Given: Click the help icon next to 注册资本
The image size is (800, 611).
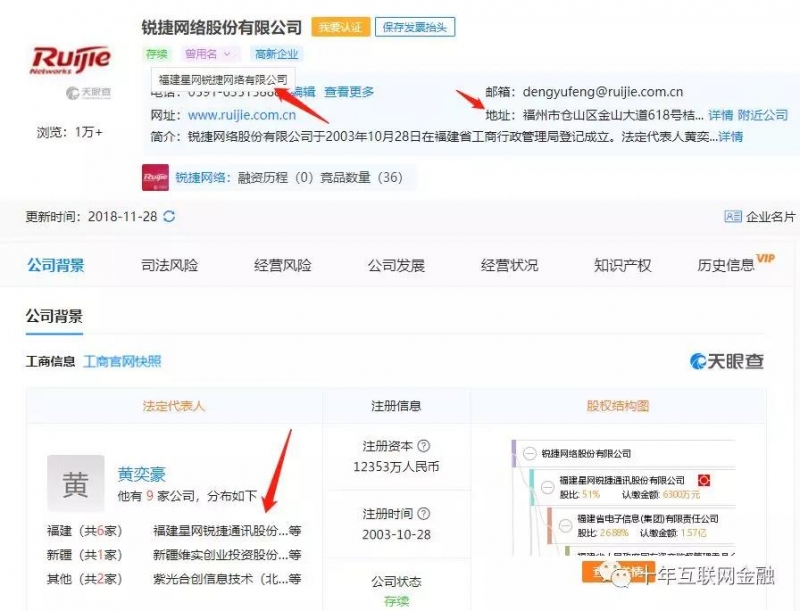Looking at the screenshot, I should click(423, 446).
